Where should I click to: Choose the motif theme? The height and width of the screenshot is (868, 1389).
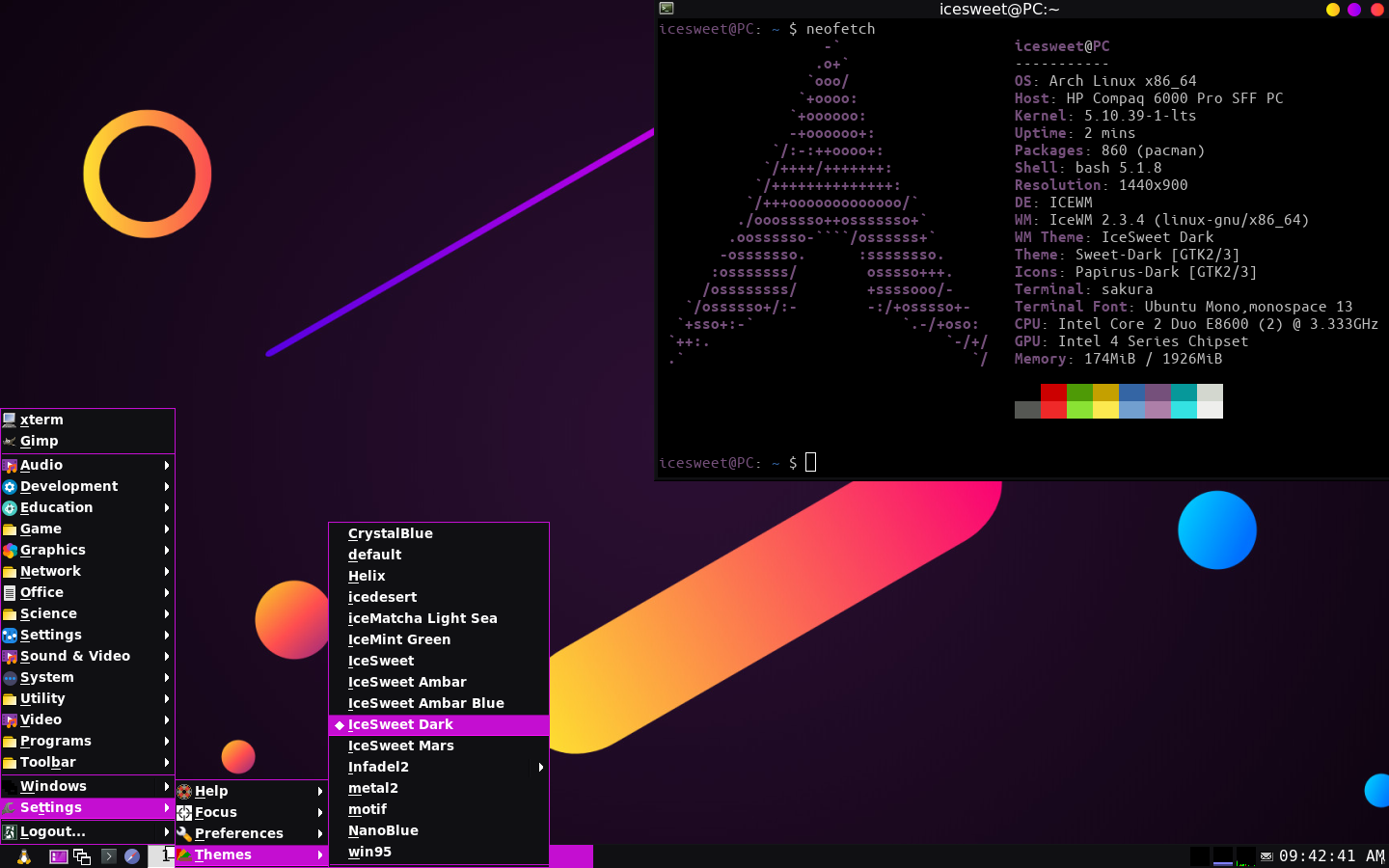pyautogui.click(x=439, y=809)
